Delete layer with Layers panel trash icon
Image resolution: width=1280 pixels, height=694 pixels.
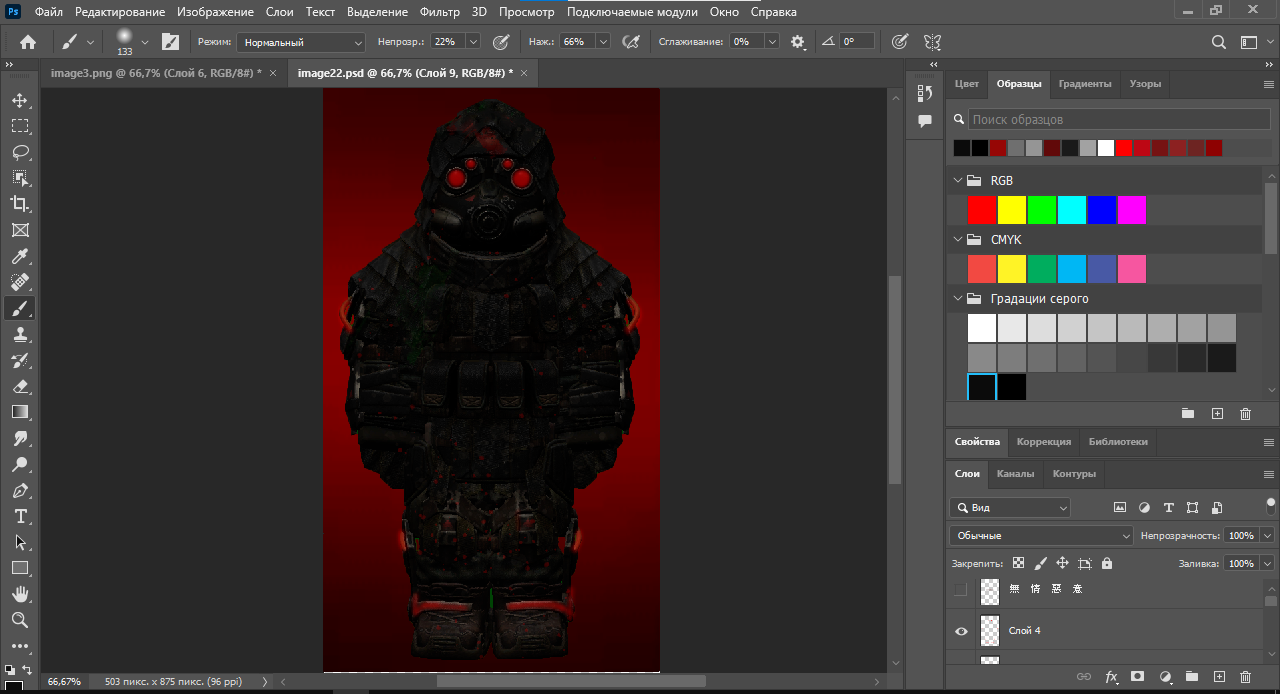point(1245,677)
